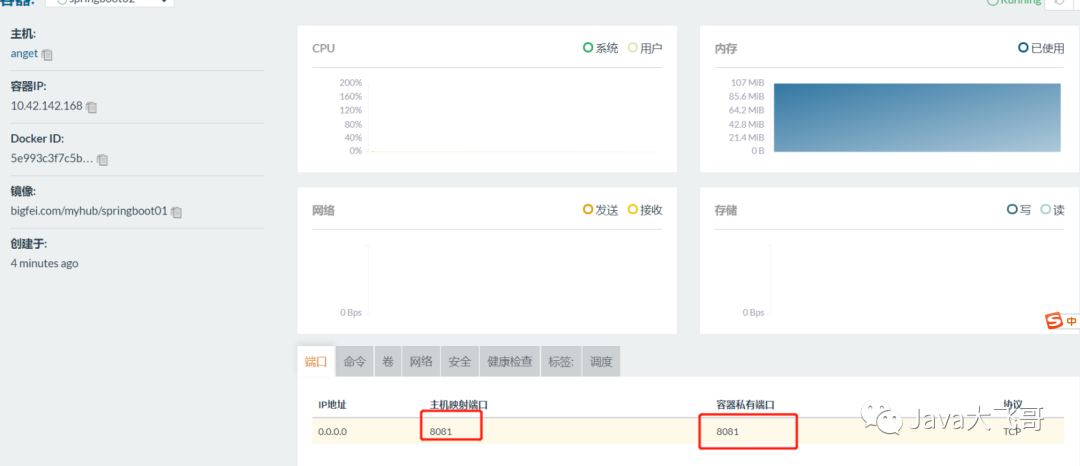
Task: Switch to the 调度 tab
Action: pos(601,361)
